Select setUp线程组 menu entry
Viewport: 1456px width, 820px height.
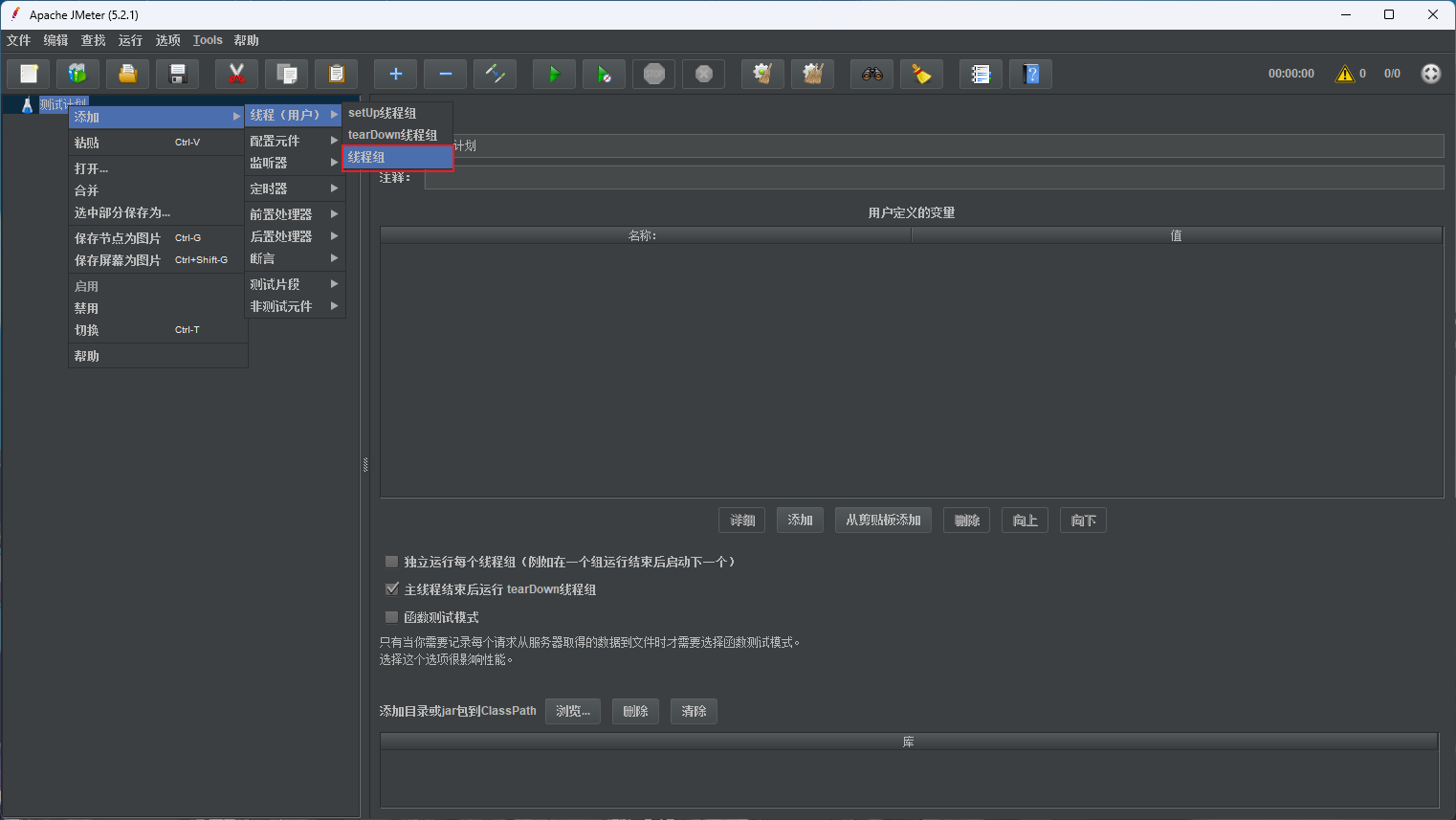[x=398, y=113]
